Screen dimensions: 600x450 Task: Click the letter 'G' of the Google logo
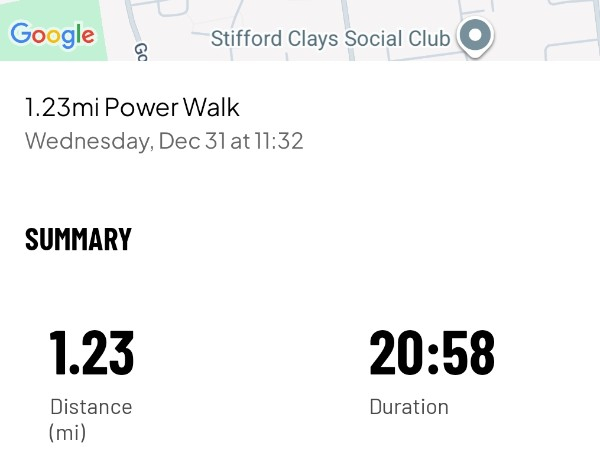click(21, 35)
